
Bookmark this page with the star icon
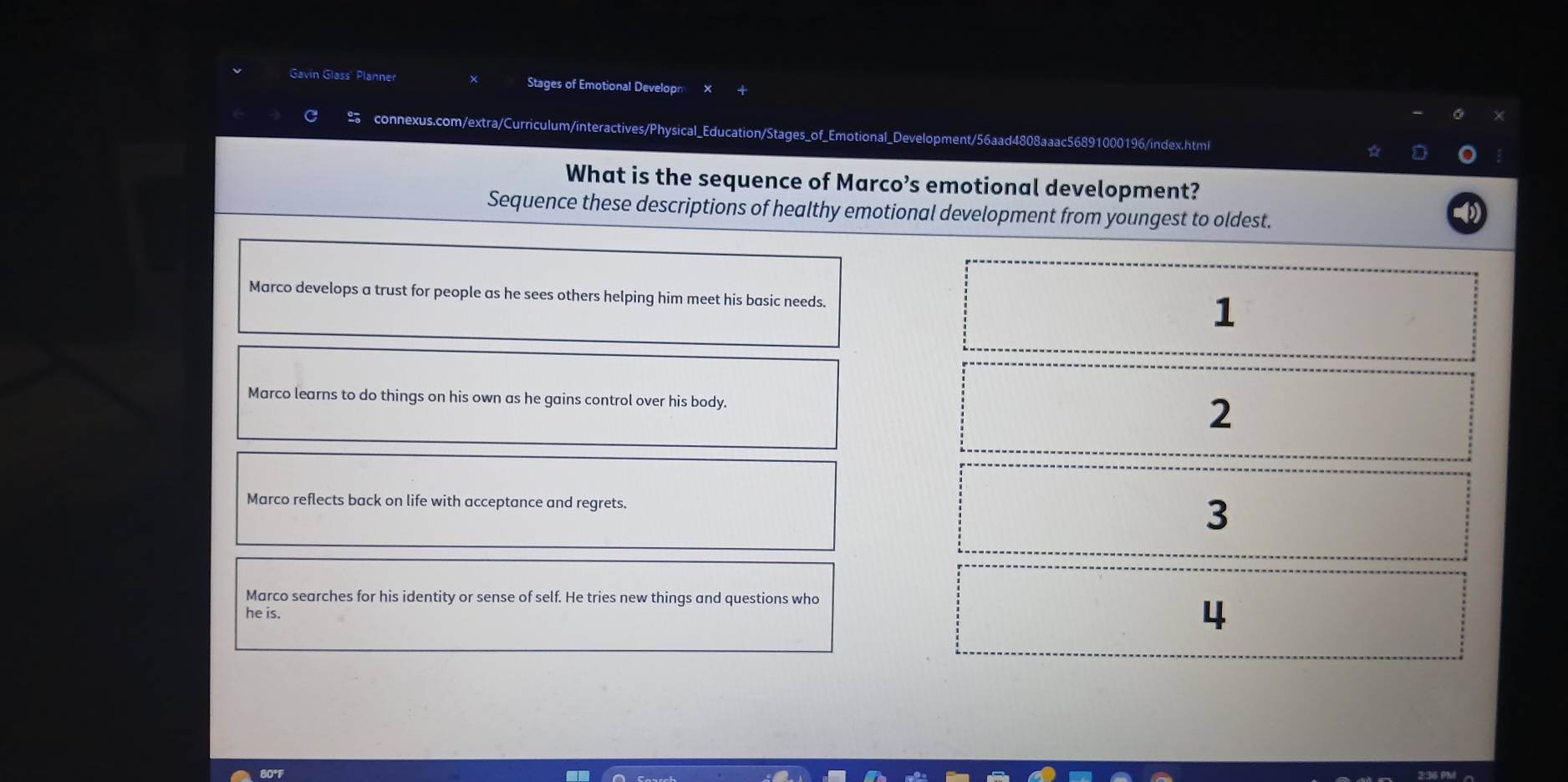(x=1374, y=151)
